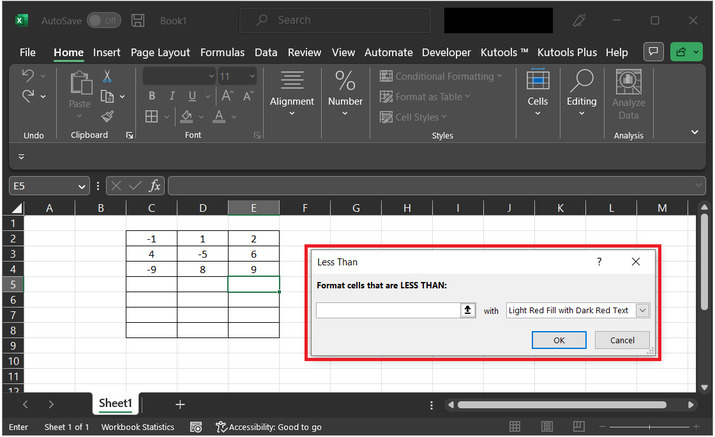The width and height of the screenshot is (715, 437).
Task: Open the font name dropdown
Action: pyautogui.click(x=211, y=76)
